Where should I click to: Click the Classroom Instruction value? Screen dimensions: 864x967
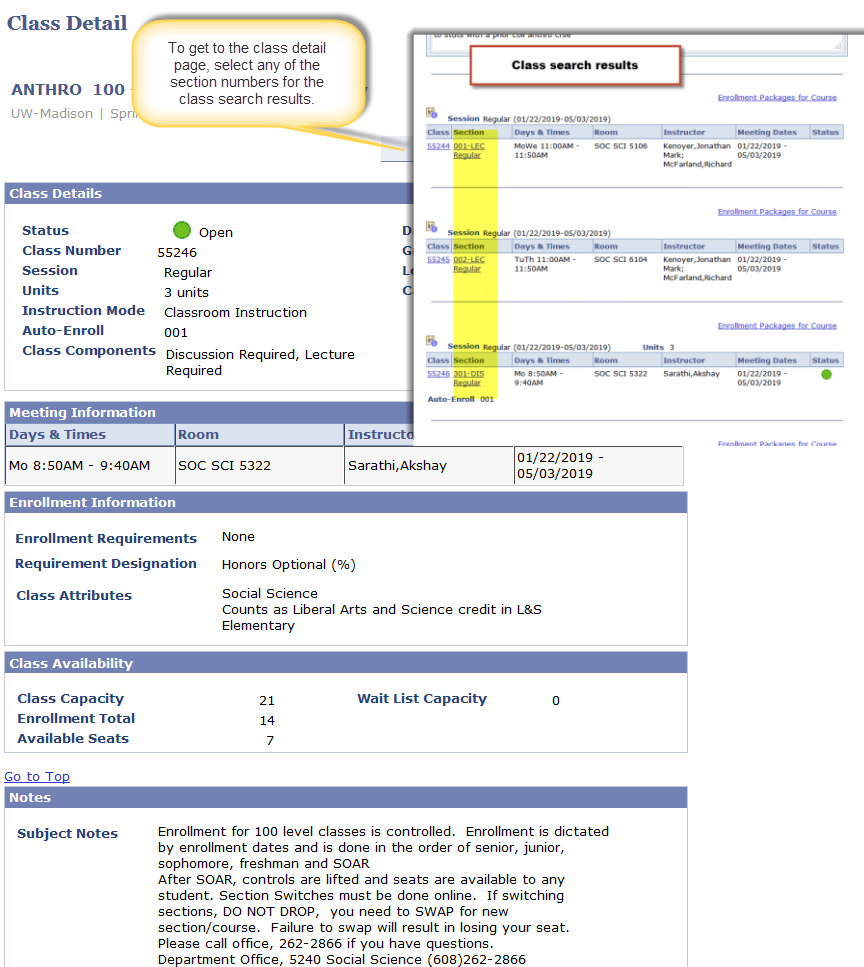[236, 313]
